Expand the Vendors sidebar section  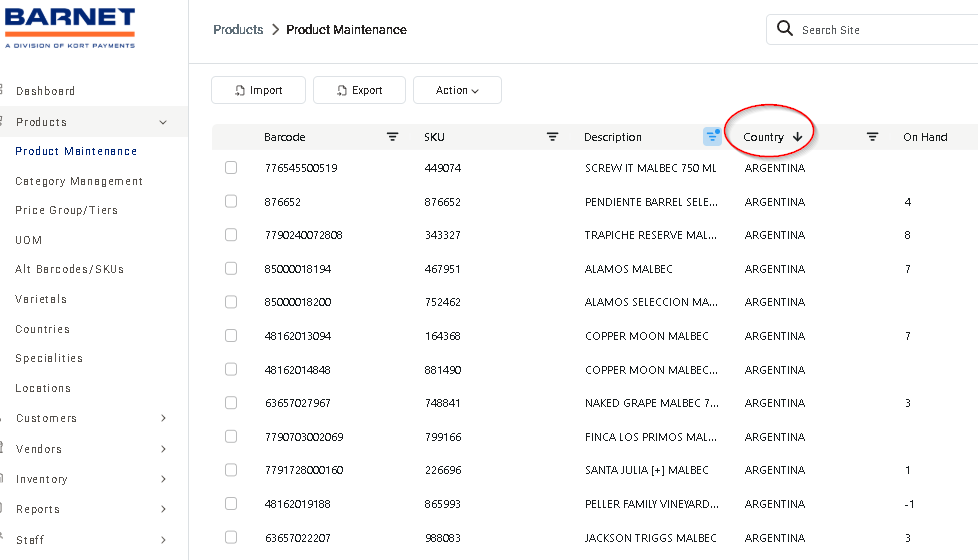coord(163,448)
